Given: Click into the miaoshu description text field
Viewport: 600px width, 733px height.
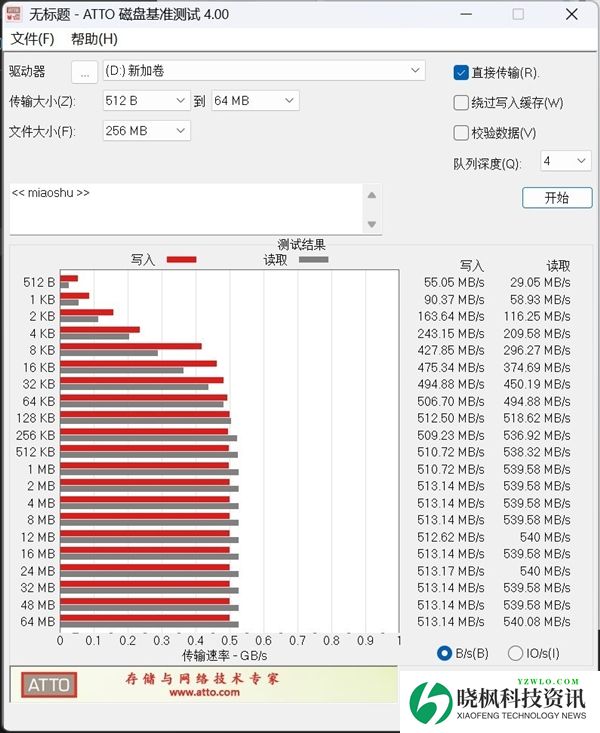Looking at the screenshot, I should pyautogui.click(x=186, y=208).
